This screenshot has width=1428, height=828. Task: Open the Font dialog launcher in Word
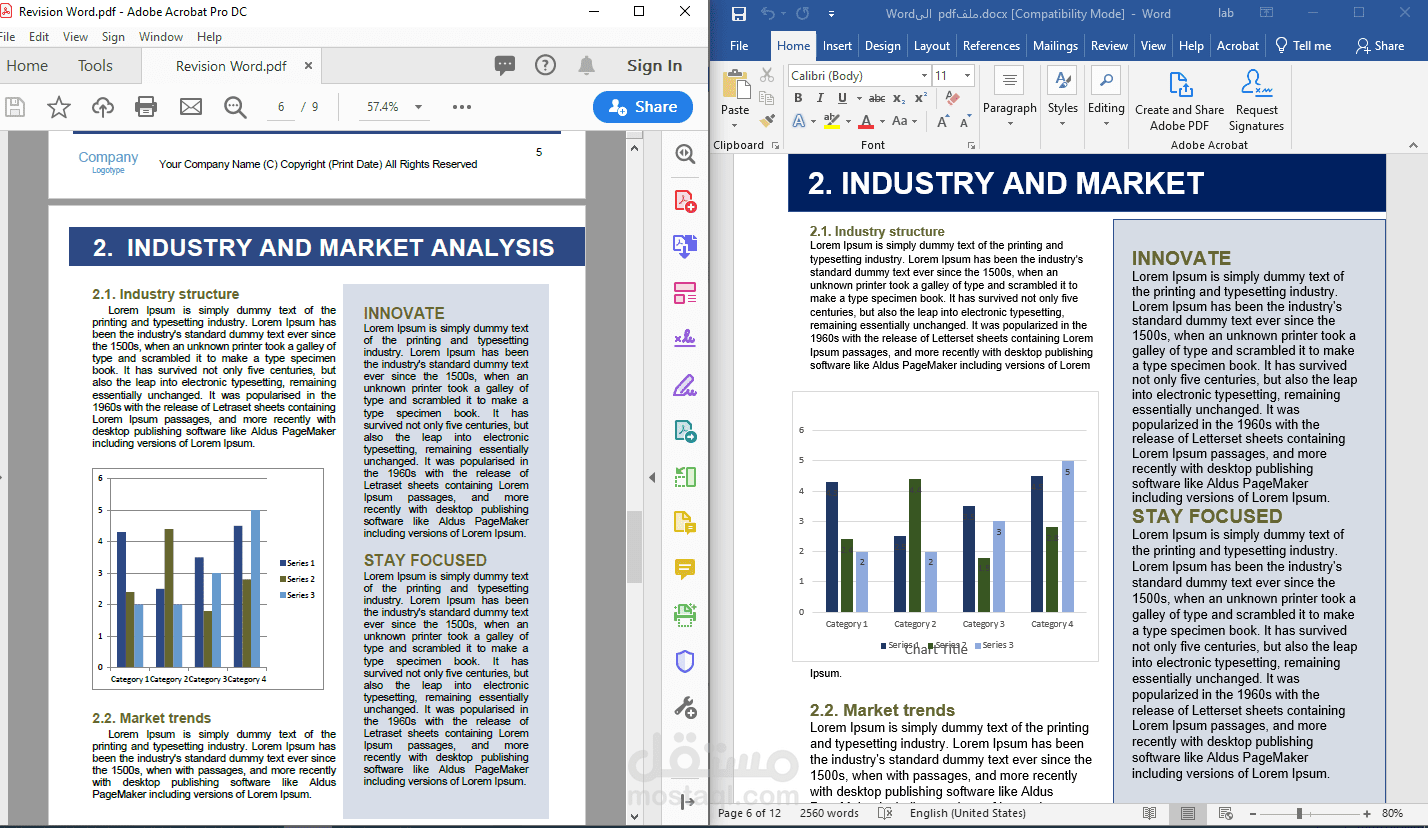pyautogui.click(x=971, y=146)
